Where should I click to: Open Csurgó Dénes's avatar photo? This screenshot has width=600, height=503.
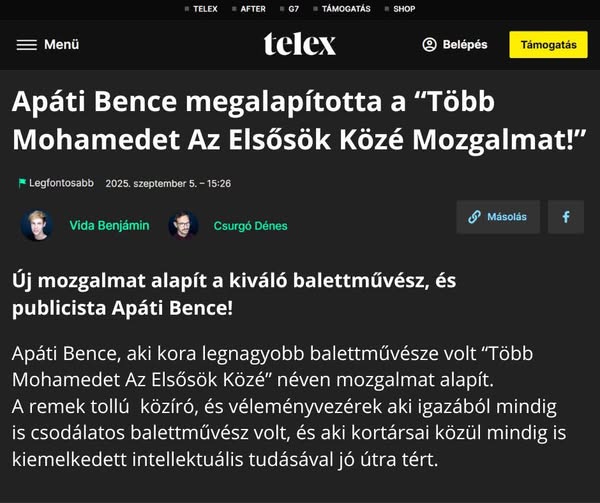pyautogui.click(x=183, y=225)
